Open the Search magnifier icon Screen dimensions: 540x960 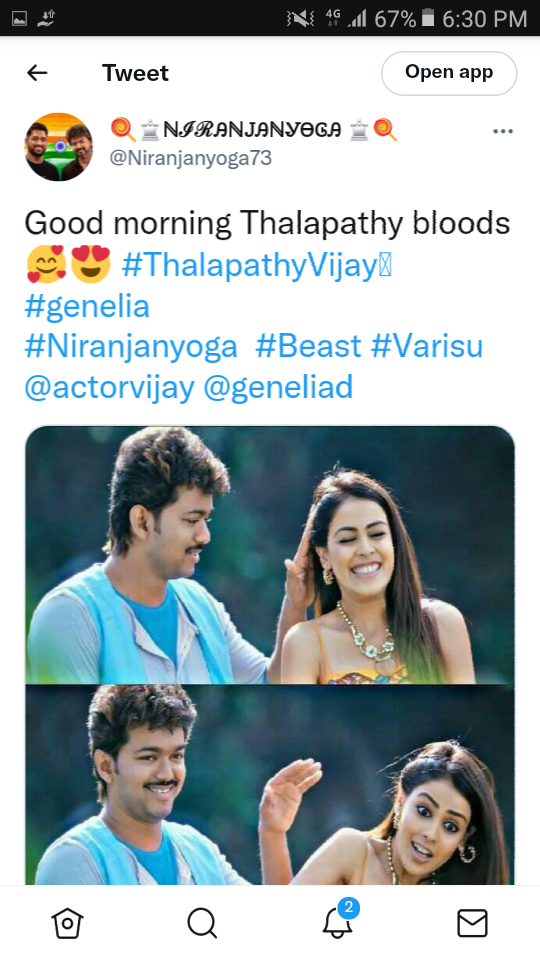tap(202, 923)
